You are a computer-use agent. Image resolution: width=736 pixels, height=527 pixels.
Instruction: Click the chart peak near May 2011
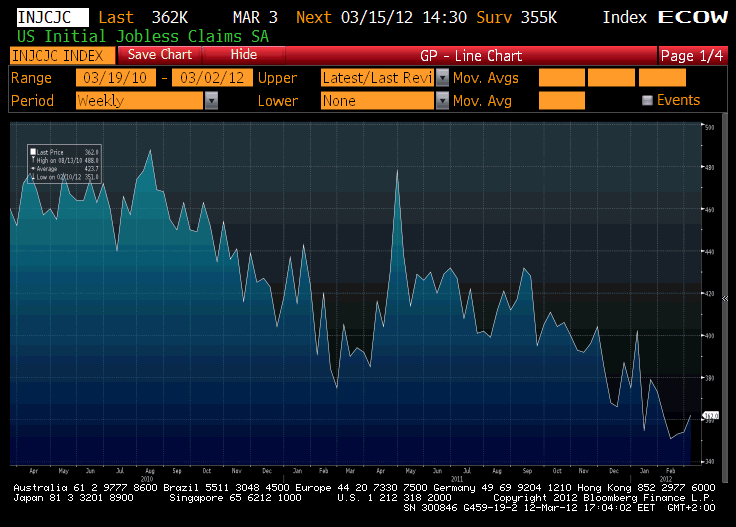coord(397,171)
